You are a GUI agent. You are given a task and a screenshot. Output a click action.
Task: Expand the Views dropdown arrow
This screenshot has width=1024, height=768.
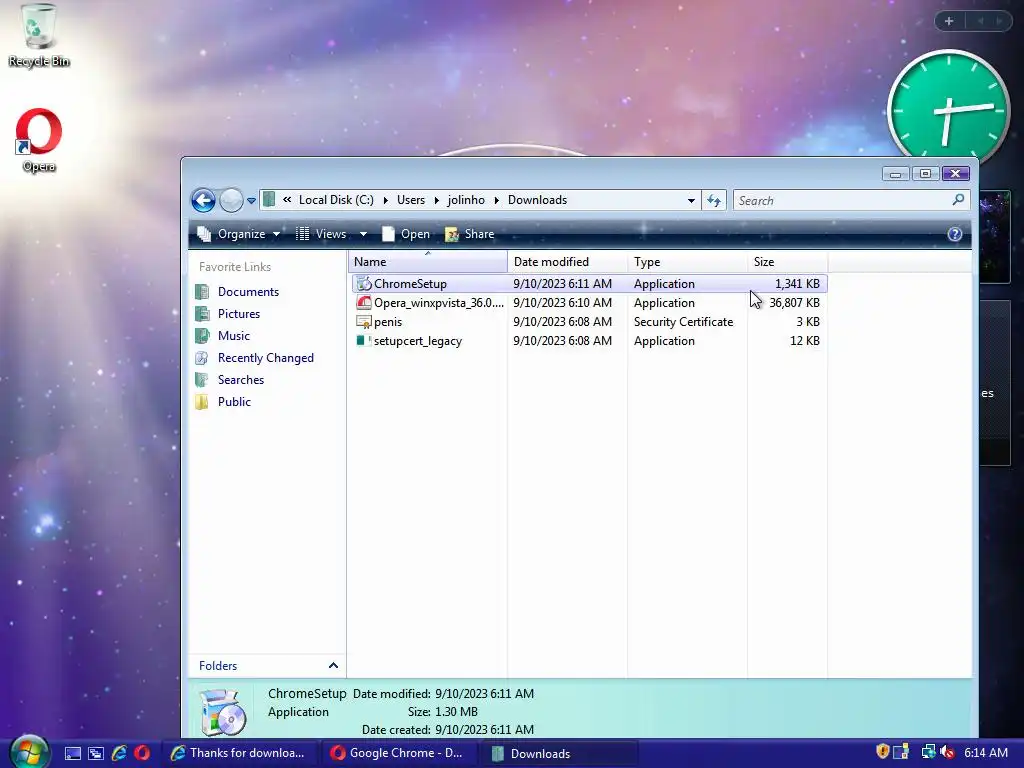363,234
